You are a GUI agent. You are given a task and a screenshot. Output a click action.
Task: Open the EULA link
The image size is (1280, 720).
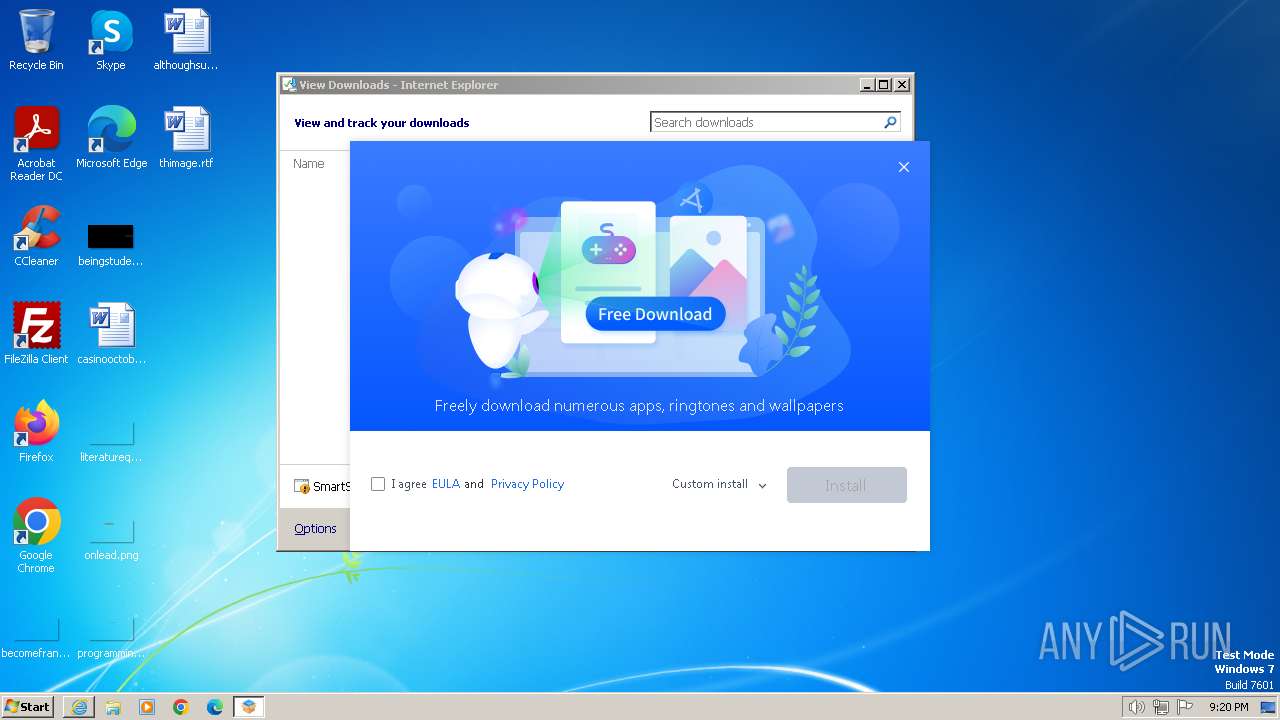(x=446, y=484)
